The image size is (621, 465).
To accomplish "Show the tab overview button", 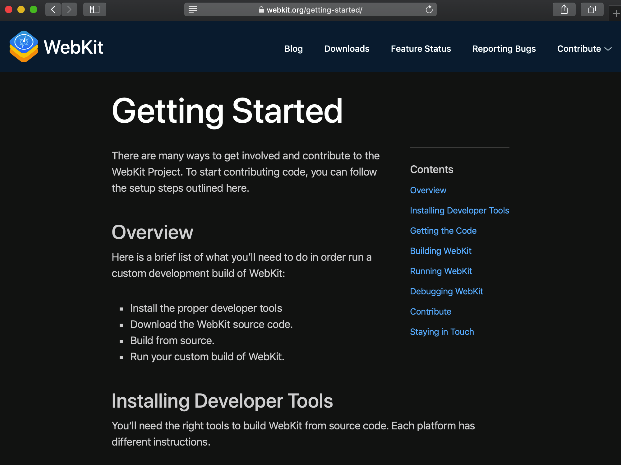I will (592, 10).
